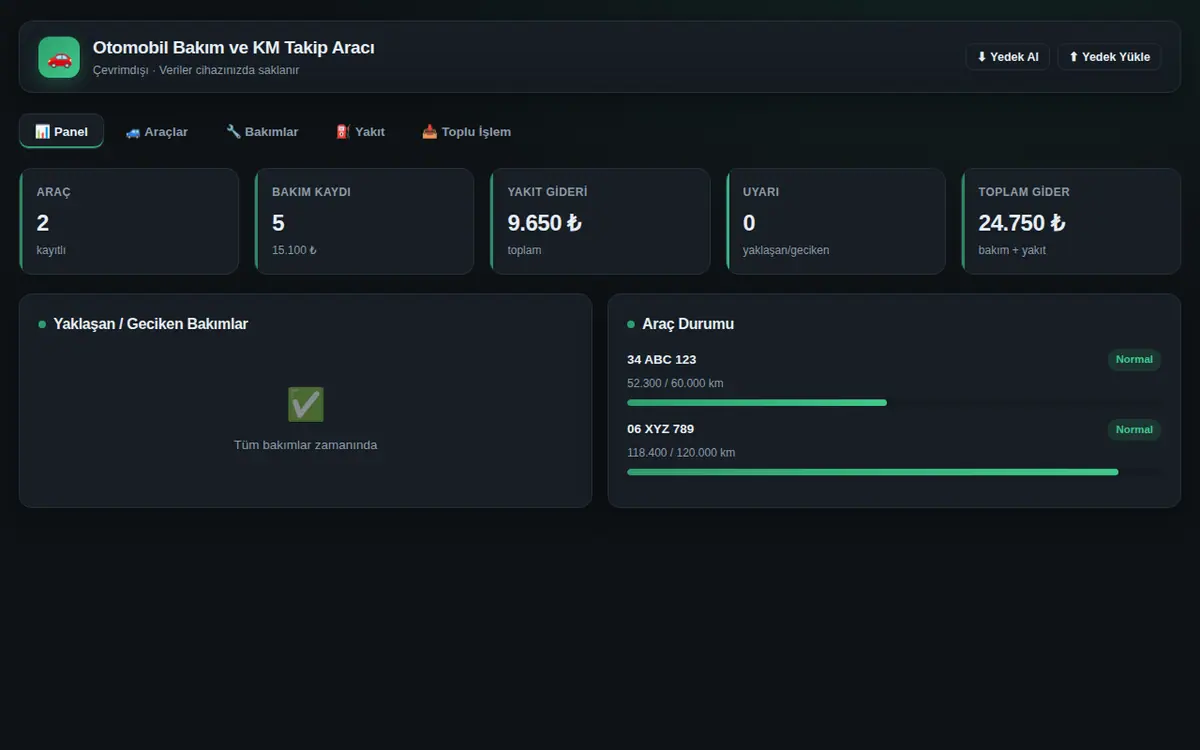Click the Araç Durumu heading
The width and height of the screenshot is (1200, 750).
coord(688,324)
